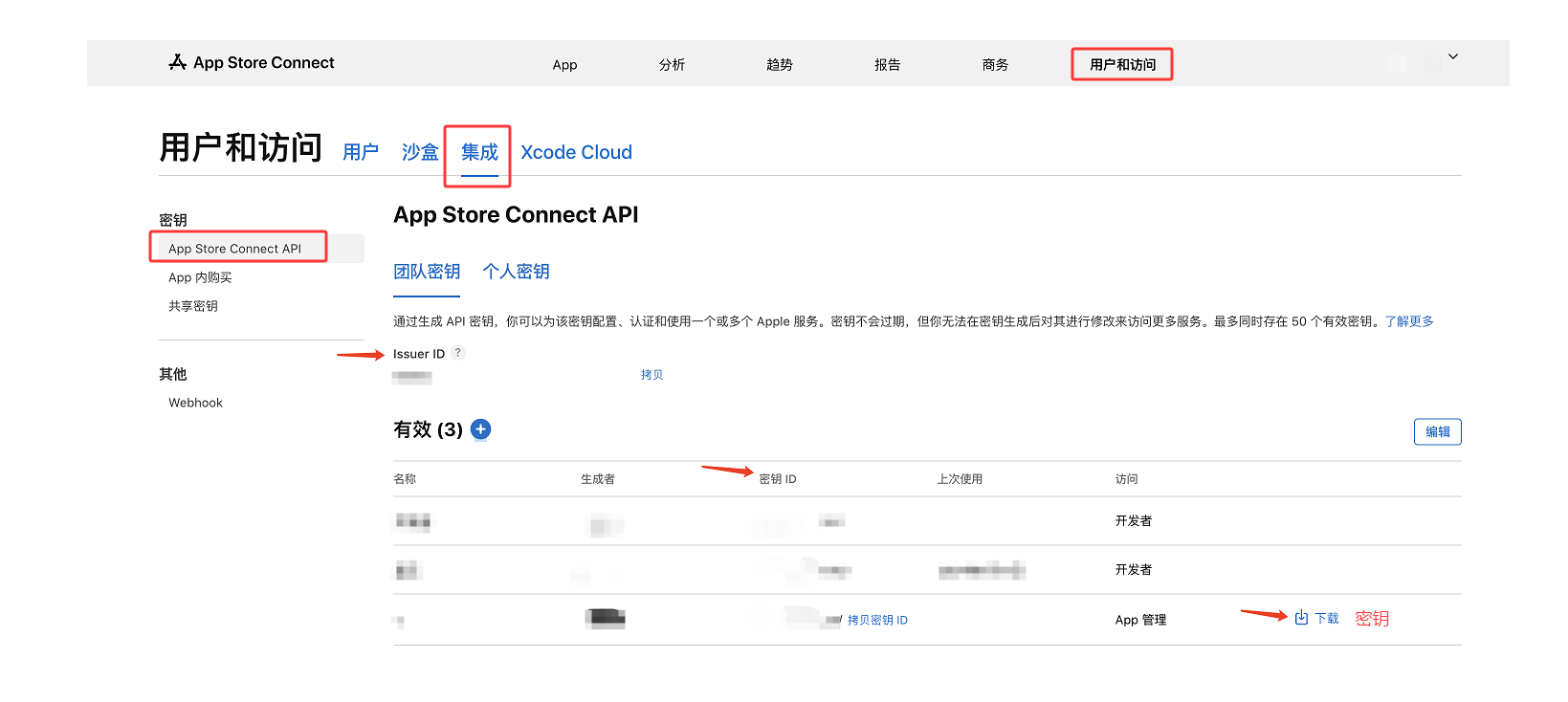1568x702 pixels.
Task: Open the Issuer ID help question mark
Action: [x=458, y=352]
